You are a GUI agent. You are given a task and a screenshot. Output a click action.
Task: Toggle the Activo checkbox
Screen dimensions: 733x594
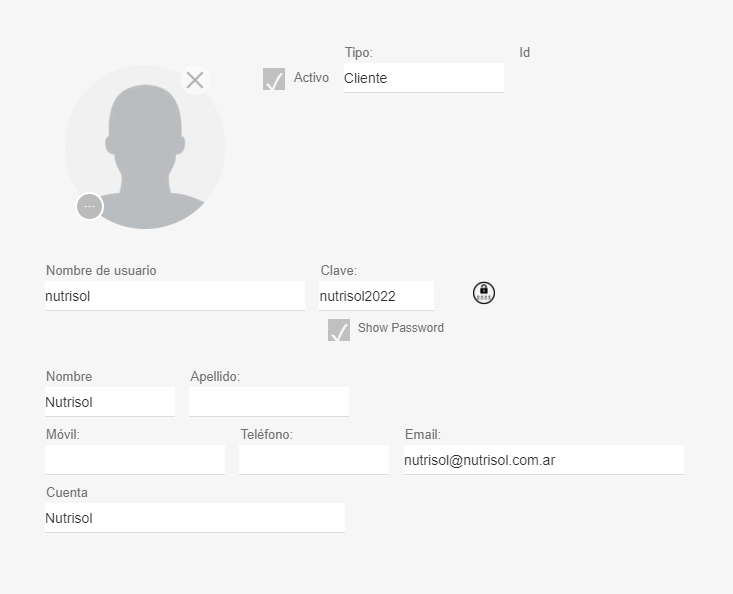[273, 79]
